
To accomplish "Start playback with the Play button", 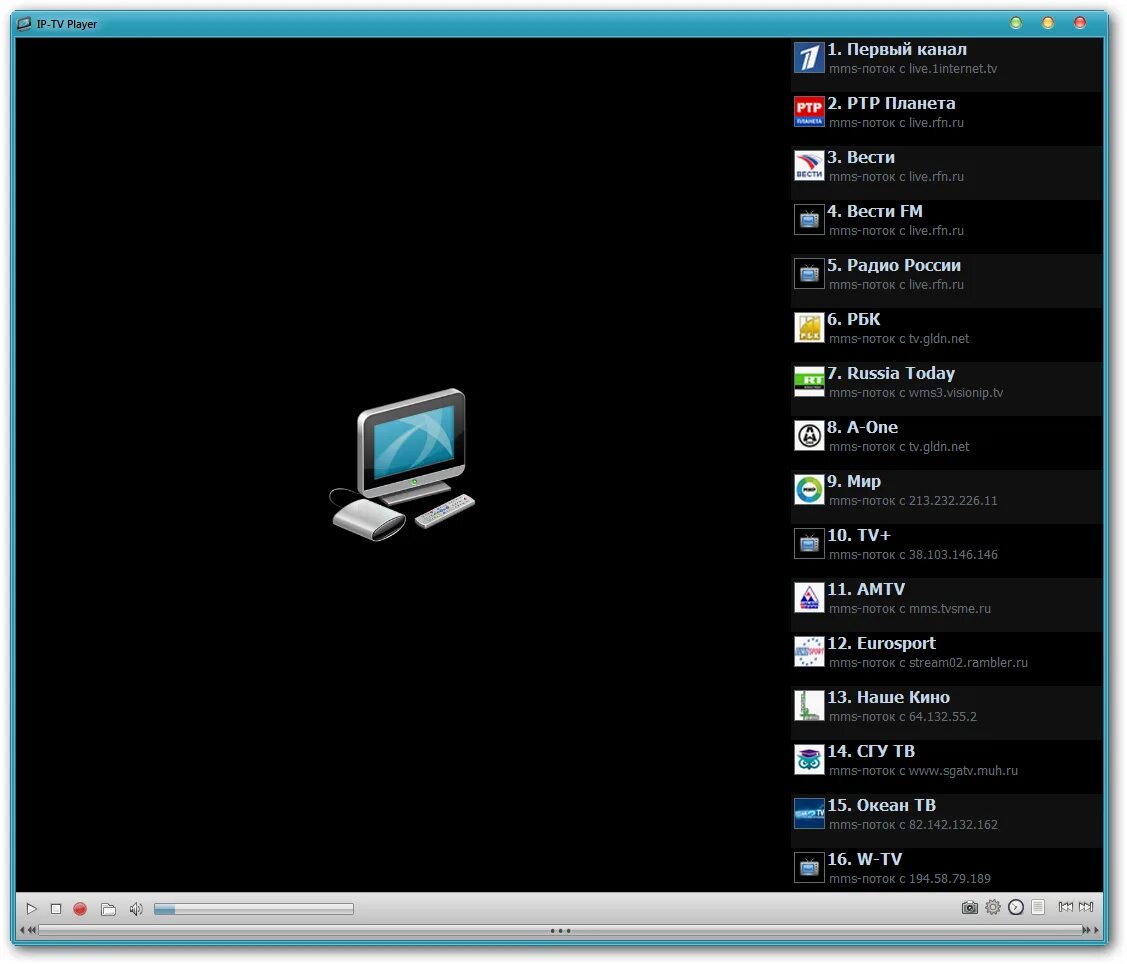I will pyautogui.click(x=31, y=909).
